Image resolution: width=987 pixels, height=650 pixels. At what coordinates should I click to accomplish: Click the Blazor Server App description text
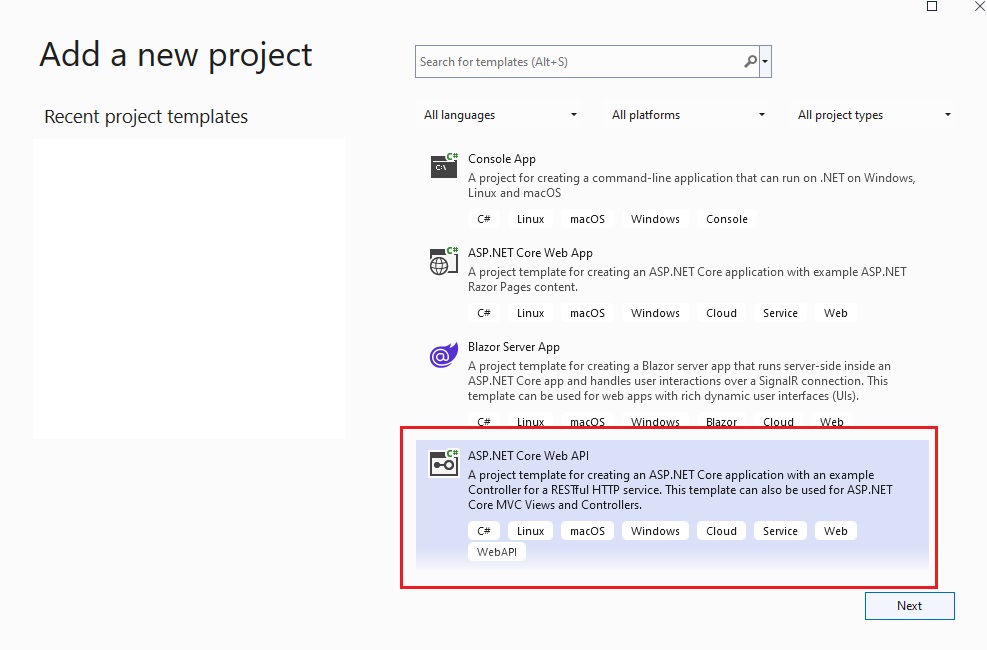click(x=679, y=381)
